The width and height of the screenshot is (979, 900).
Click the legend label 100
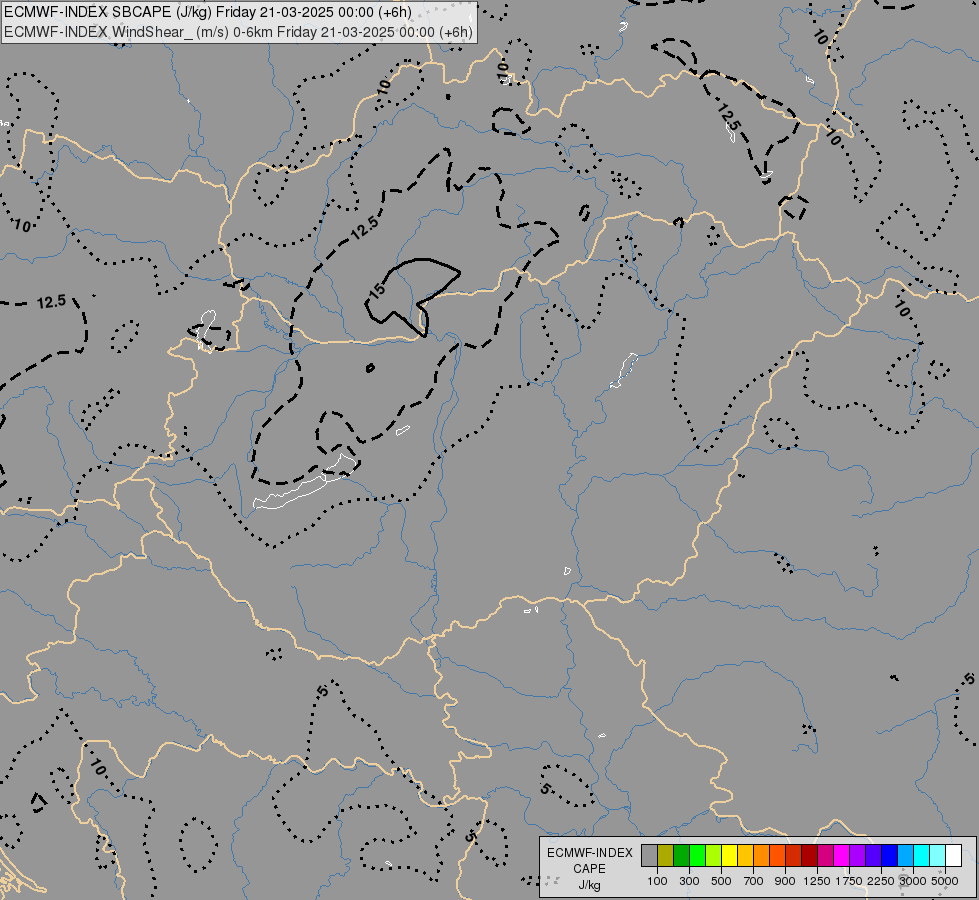[657, 881]
